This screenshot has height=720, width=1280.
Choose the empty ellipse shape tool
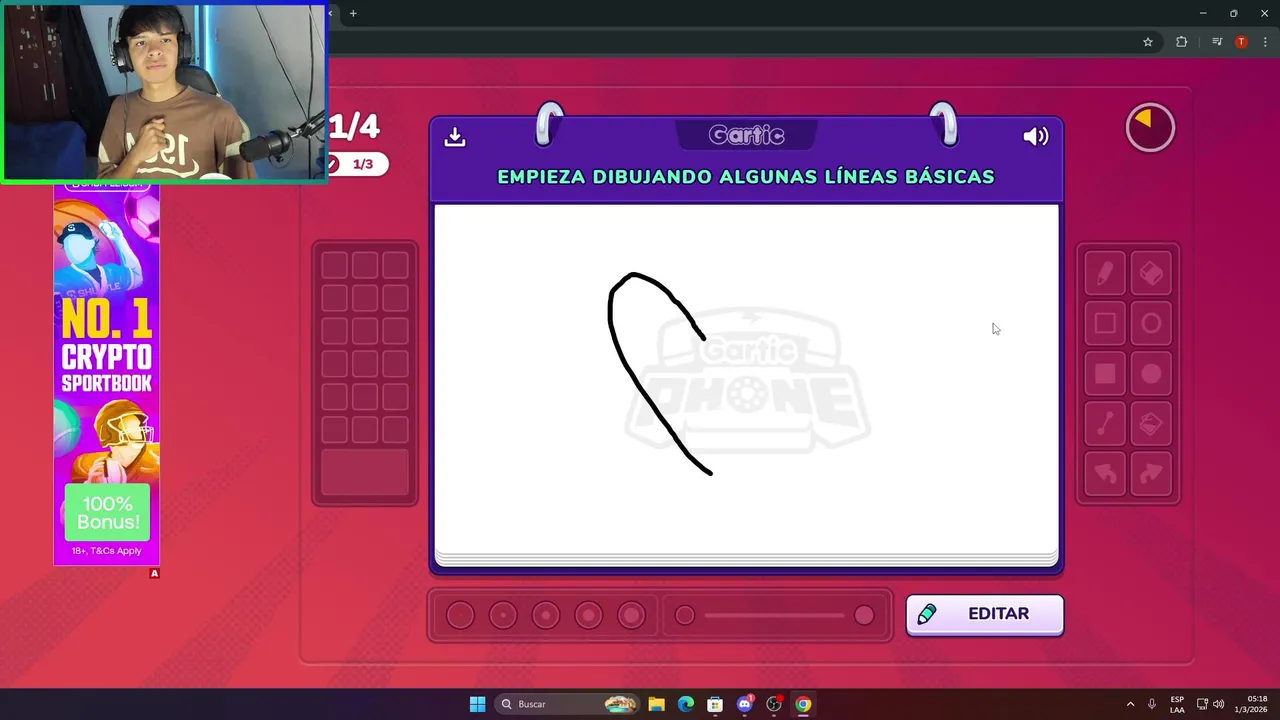[x=1151, y=323]
